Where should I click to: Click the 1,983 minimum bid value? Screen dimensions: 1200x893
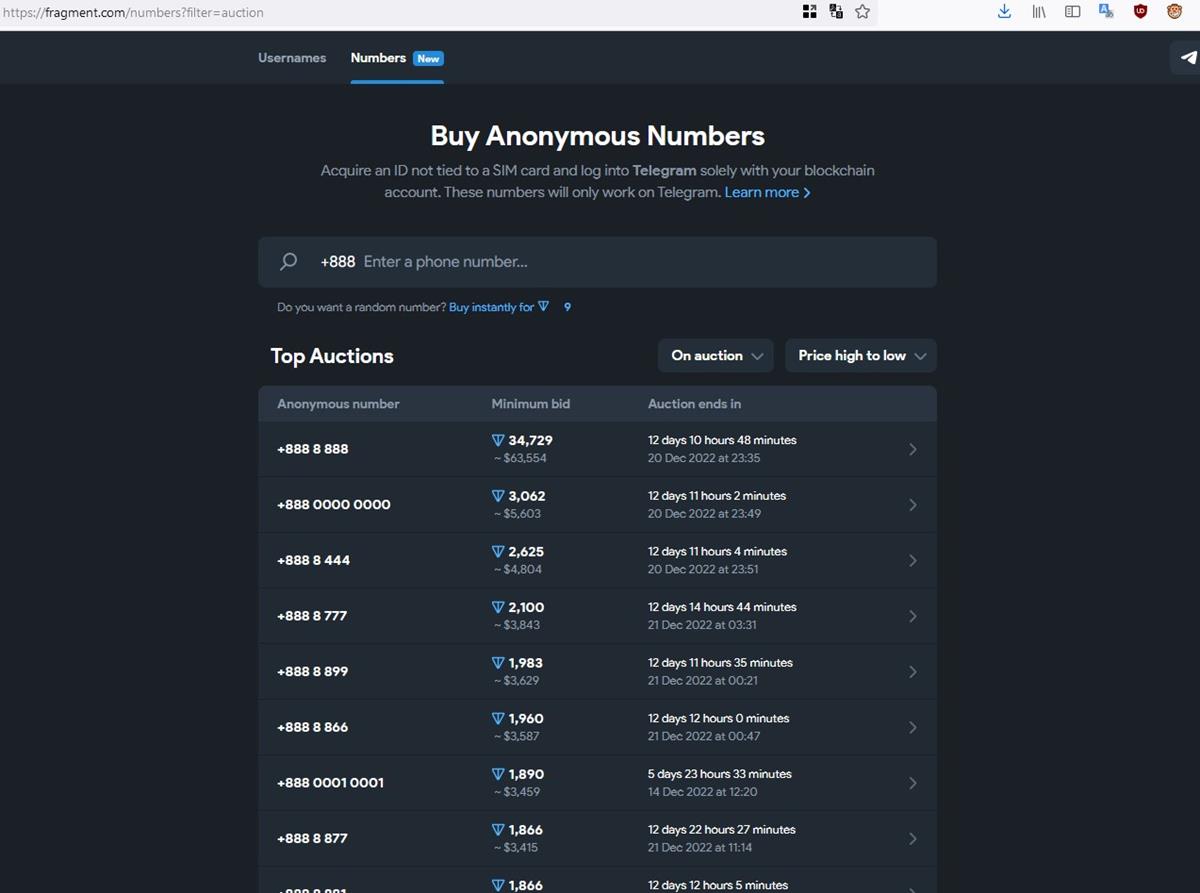click(x=526, y=663)
